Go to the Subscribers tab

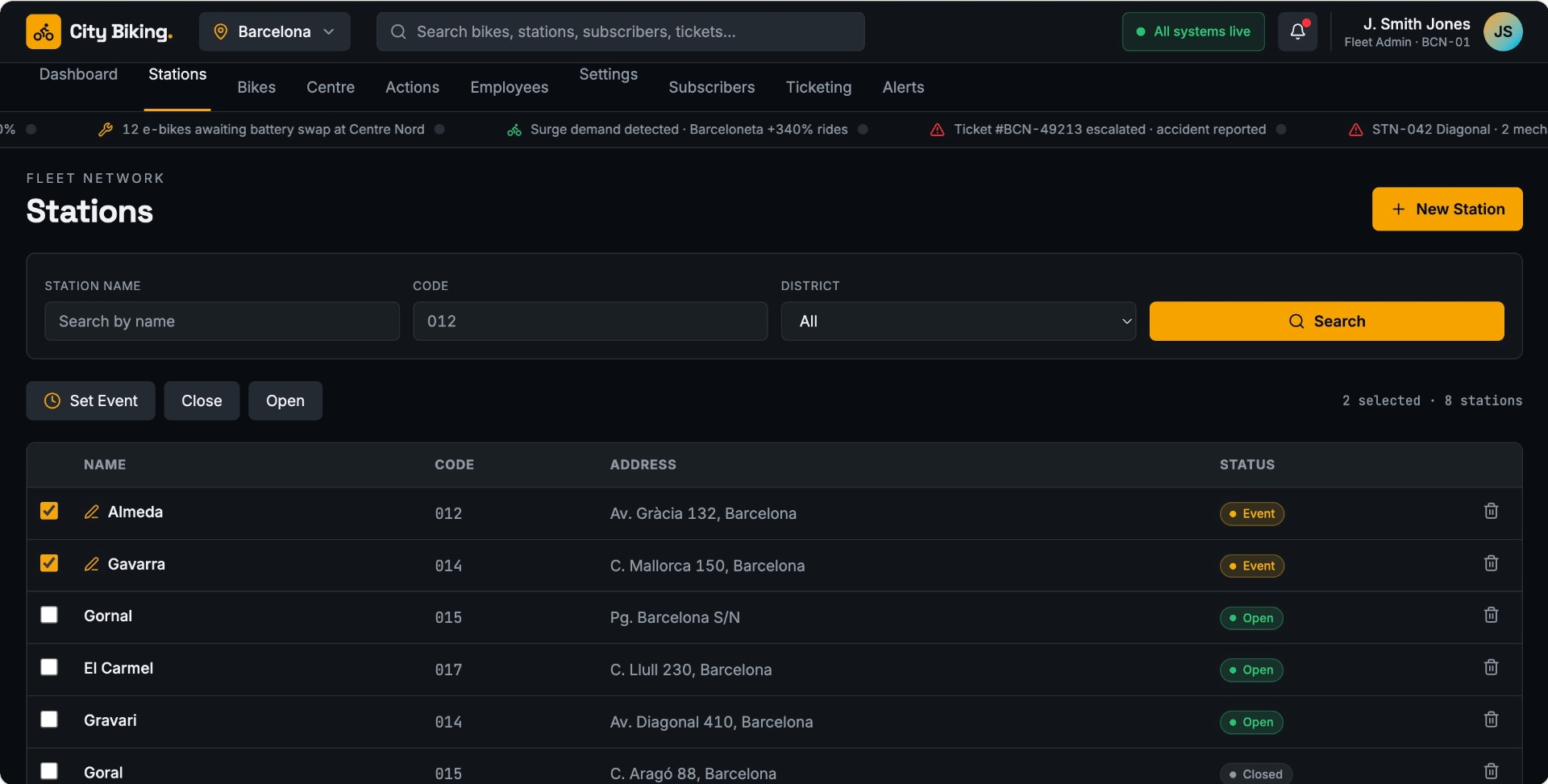click(712, 87)
